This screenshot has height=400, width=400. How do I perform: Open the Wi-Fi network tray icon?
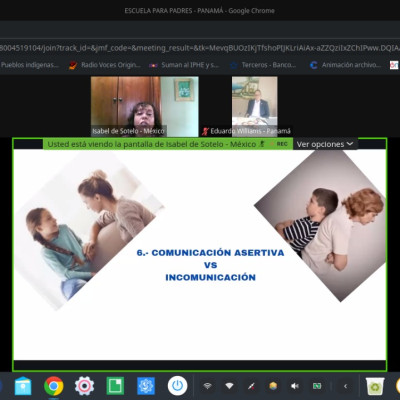[229, 386]
